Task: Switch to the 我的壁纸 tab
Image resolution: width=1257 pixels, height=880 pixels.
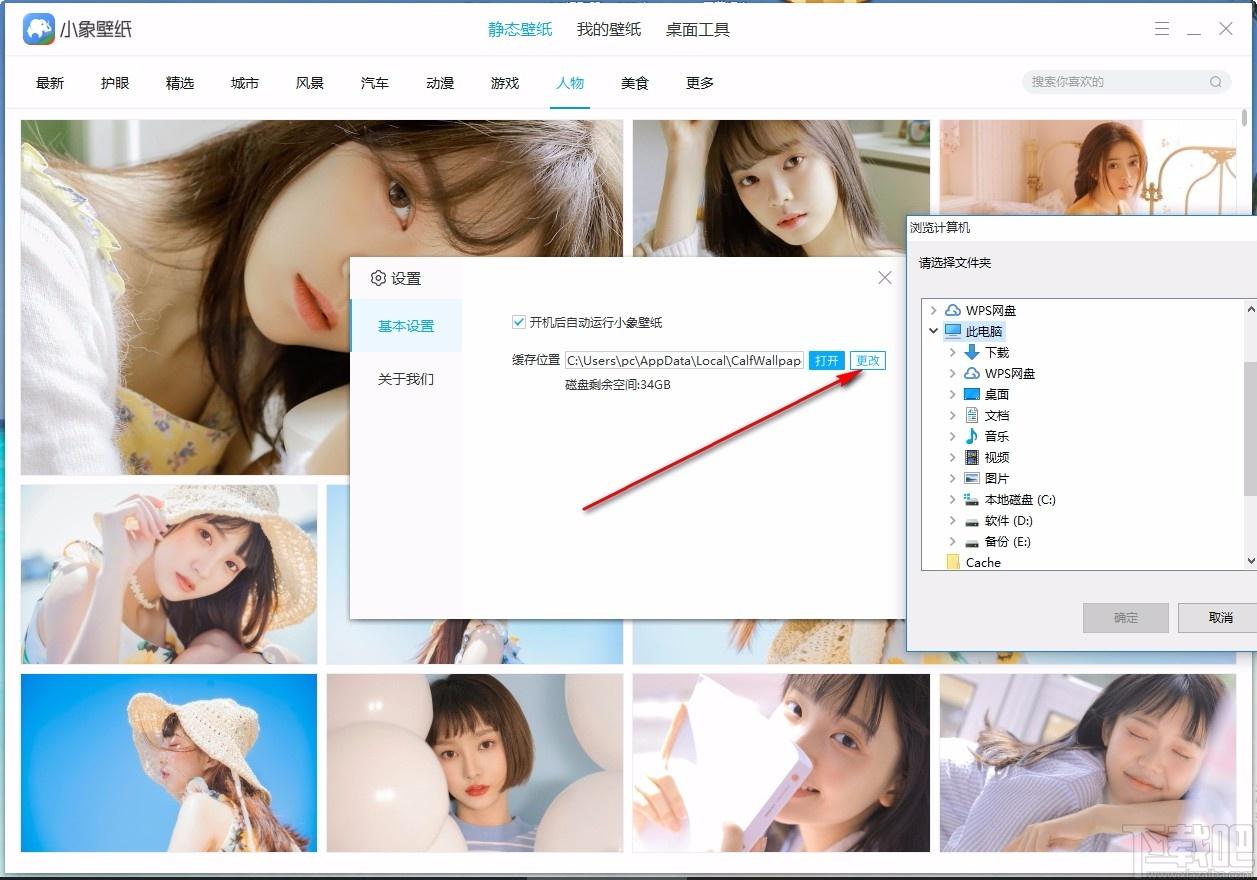Action: pos(608,29)
